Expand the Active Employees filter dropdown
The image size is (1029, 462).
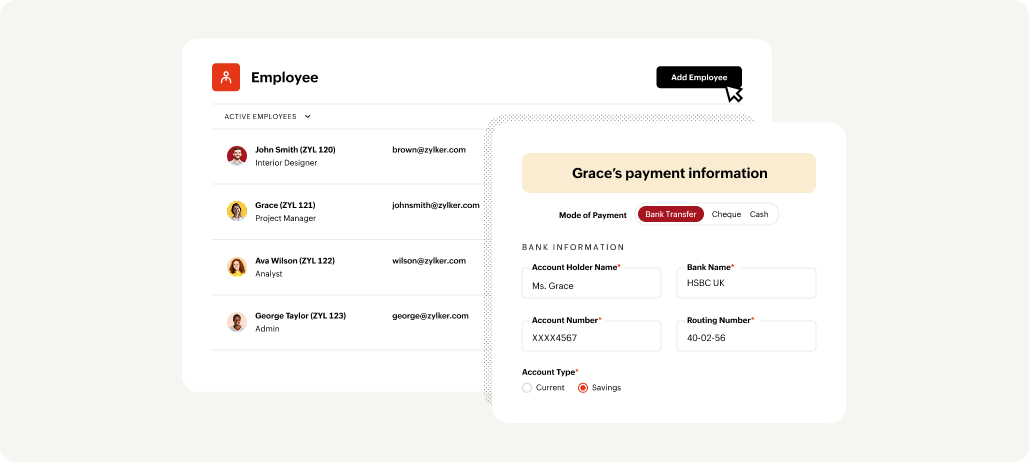(268, 116)
